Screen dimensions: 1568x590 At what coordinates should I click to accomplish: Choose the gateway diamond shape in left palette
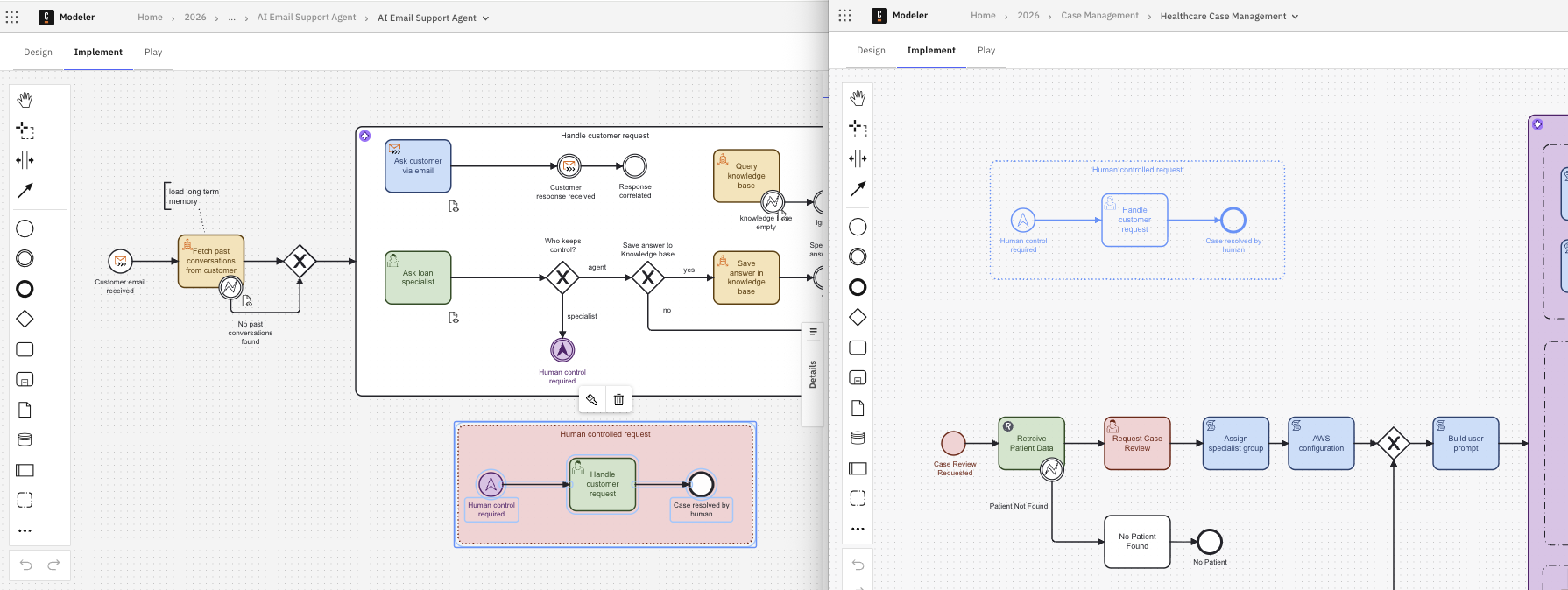(25, 320)
